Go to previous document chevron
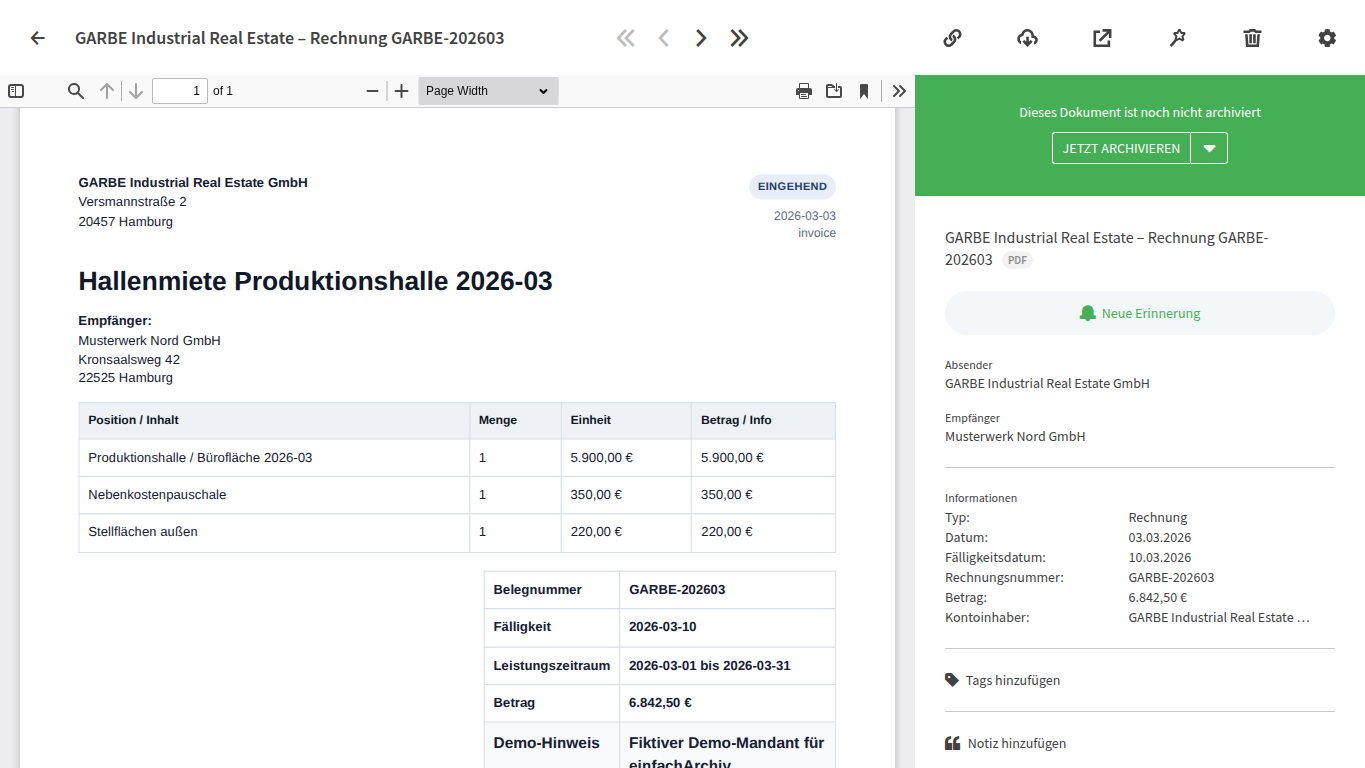The image size is (1365, 768). pos(663,38)
